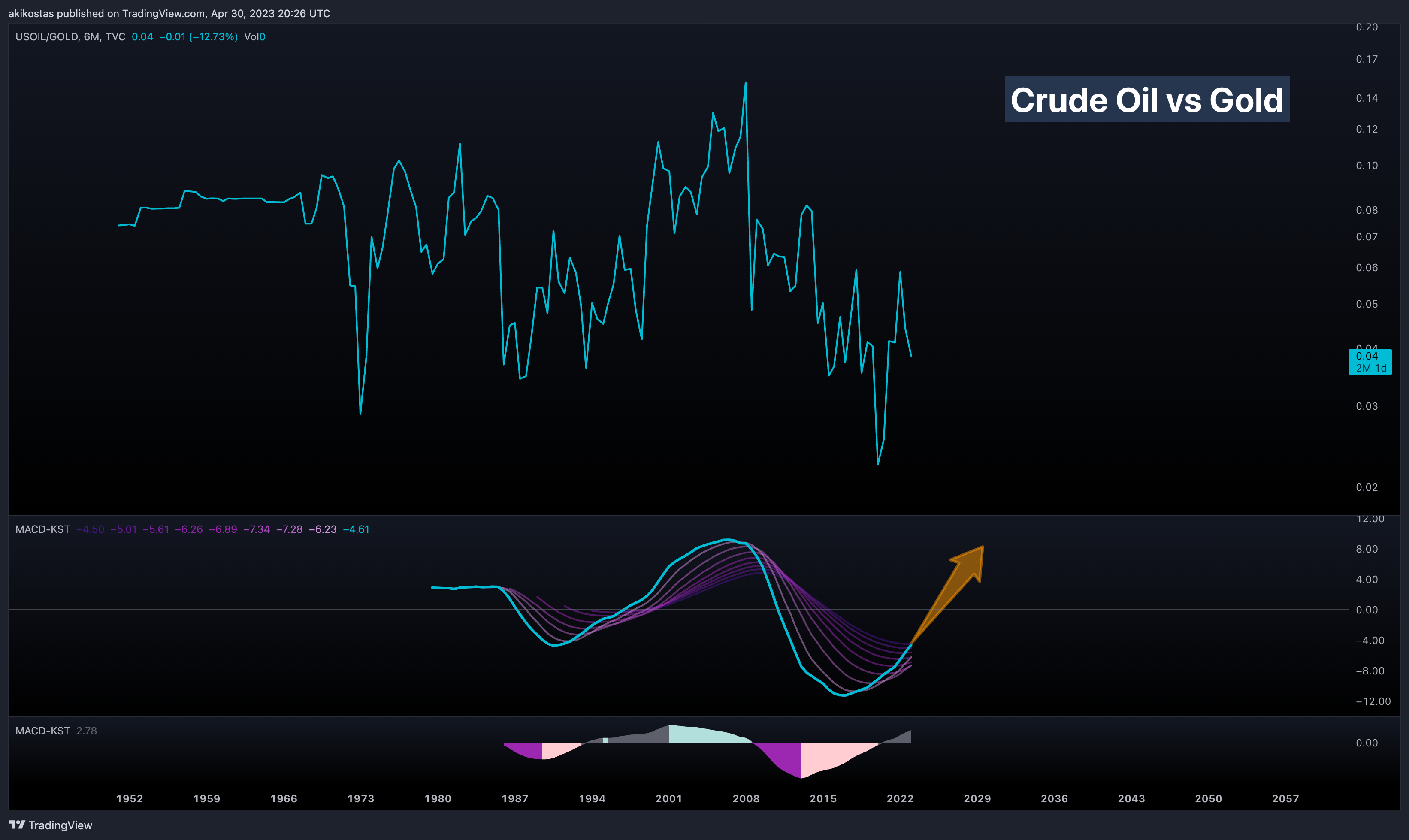Click the 0.20 price axis label
The width and height of the screenshot is (1409, 840).
pos(1367,27)
